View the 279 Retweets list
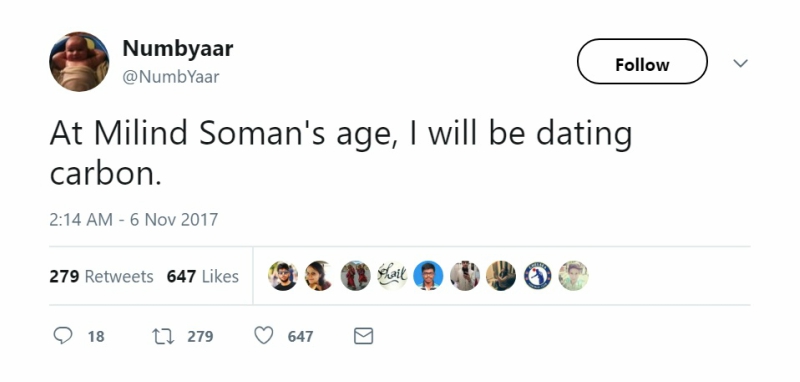The image size is (800, 382). (101, 276)
